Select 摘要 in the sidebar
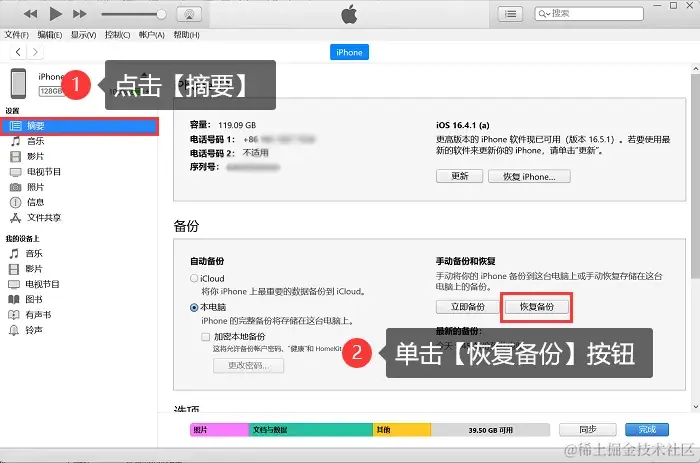Viewport: 700px width, 463px height. [x=79, y=126]
